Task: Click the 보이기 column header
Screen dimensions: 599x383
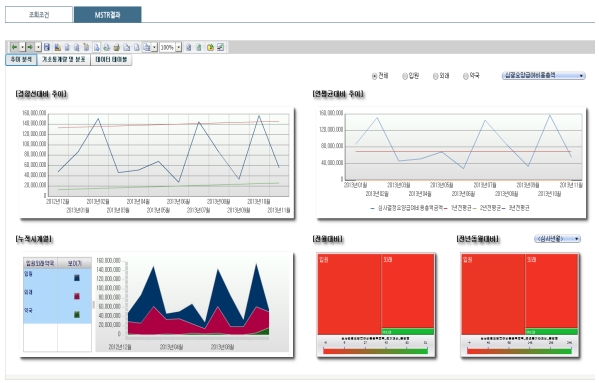Action: click(x=74, y=263)
